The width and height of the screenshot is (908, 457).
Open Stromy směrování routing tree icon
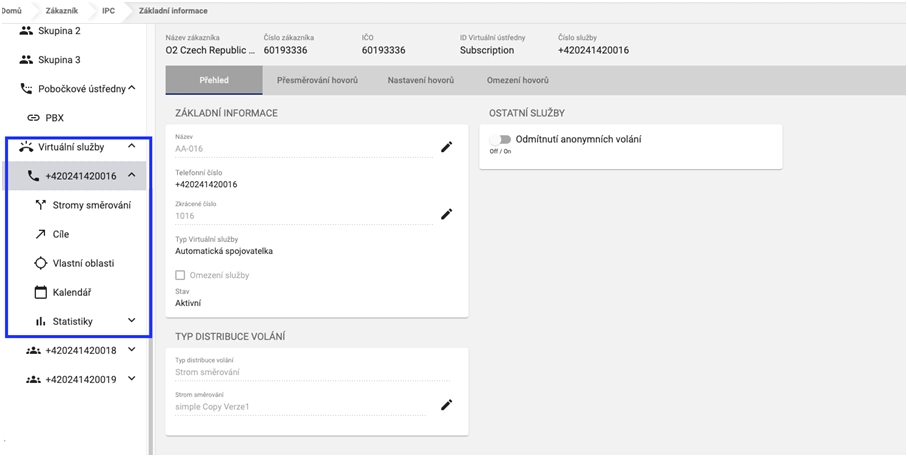[41, 205]
